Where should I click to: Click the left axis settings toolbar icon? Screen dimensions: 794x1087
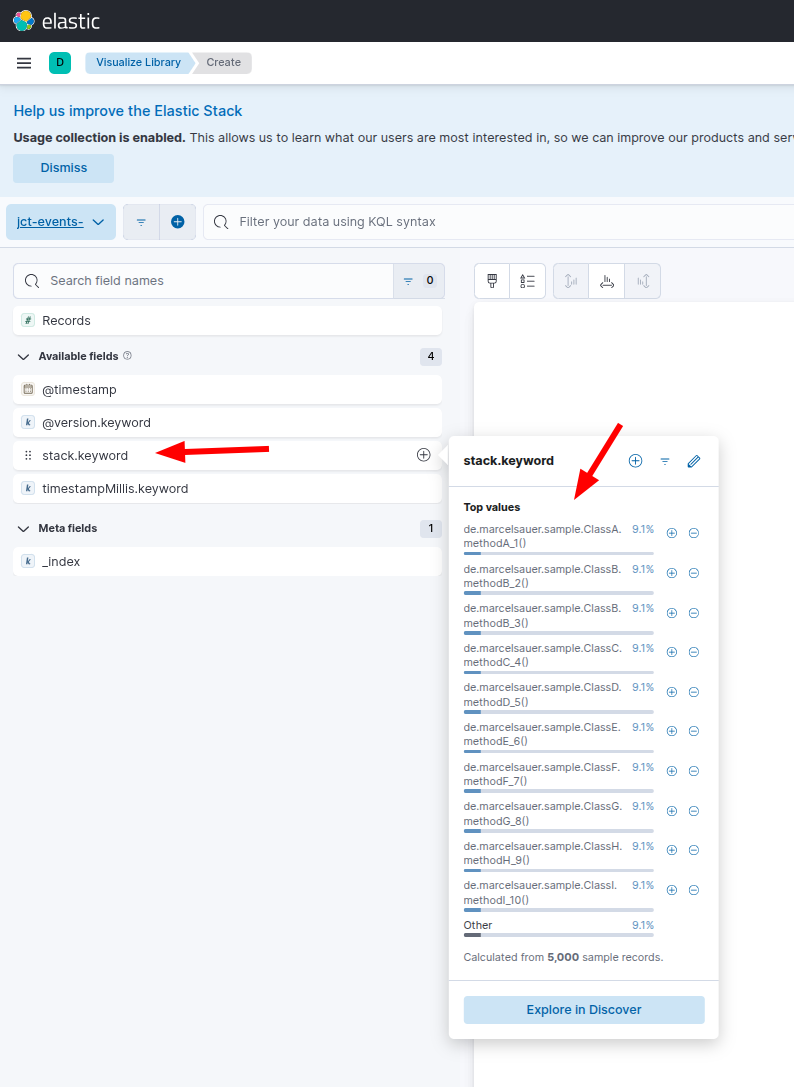click(571, 281)
